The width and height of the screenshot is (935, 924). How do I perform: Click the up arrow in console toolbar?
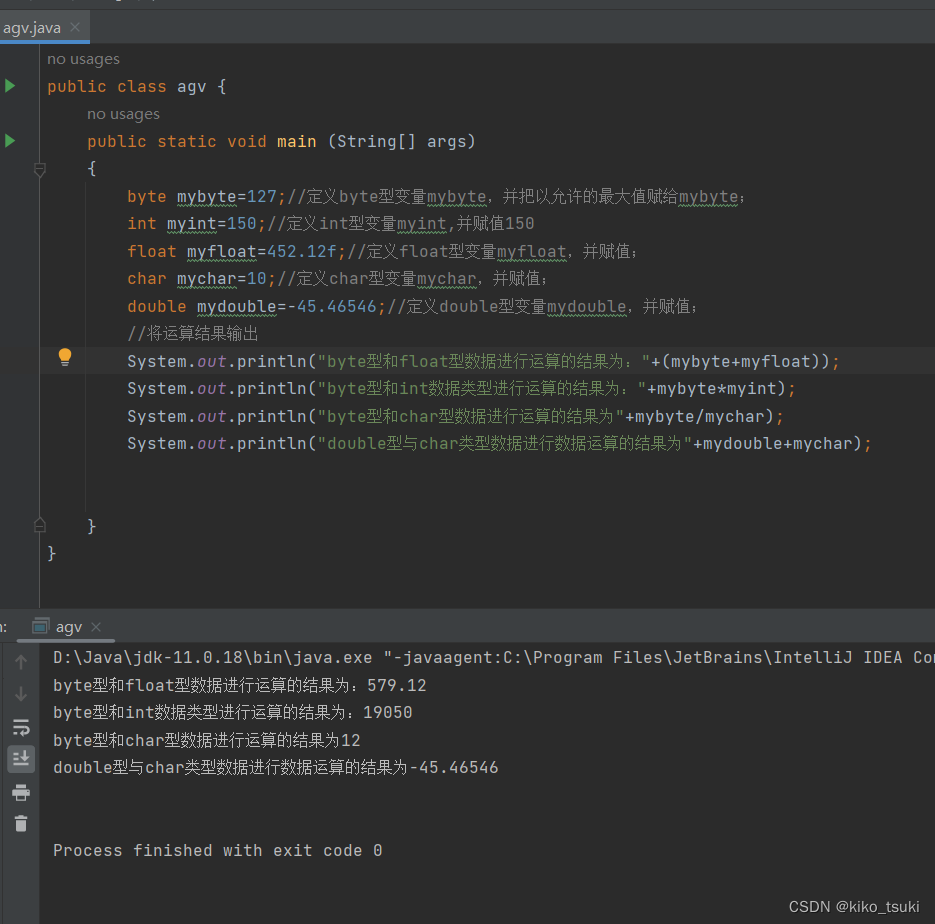pyautogui.click(x=20, y=661)
